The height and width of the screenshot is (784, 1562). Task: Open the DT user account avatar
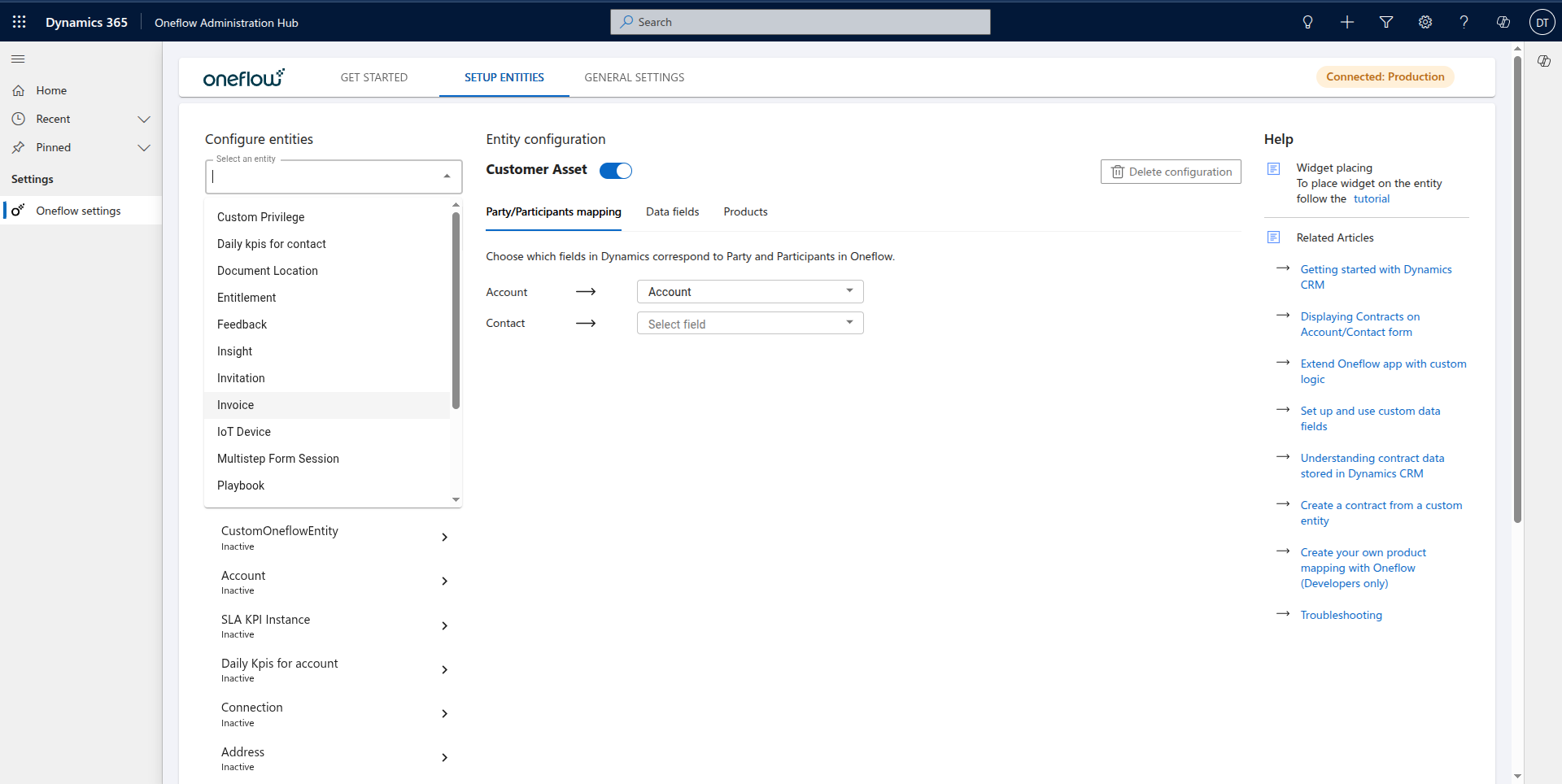(x=1542, y=22)
